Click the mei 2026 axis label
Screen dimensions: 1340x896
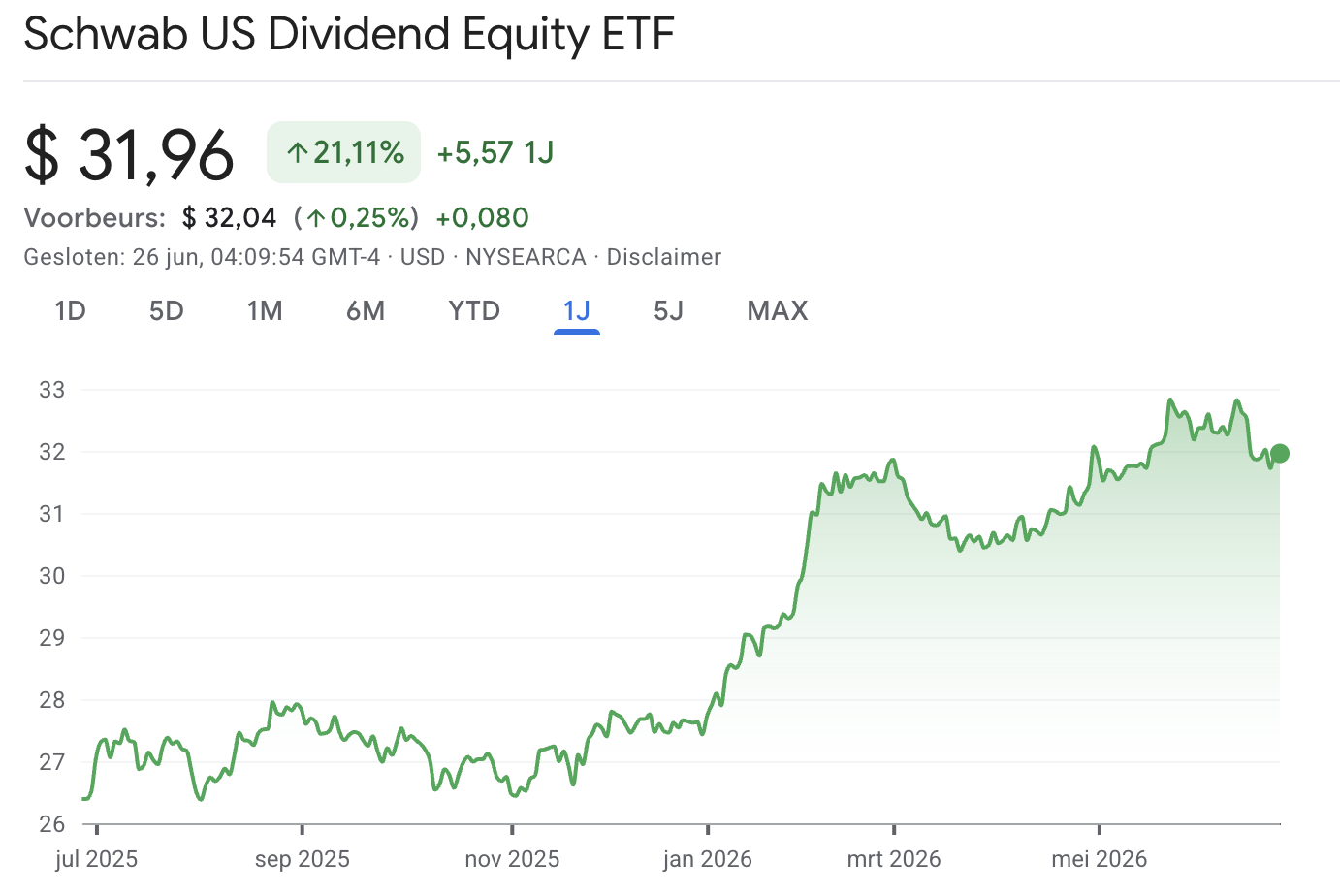click(1100, 859)
